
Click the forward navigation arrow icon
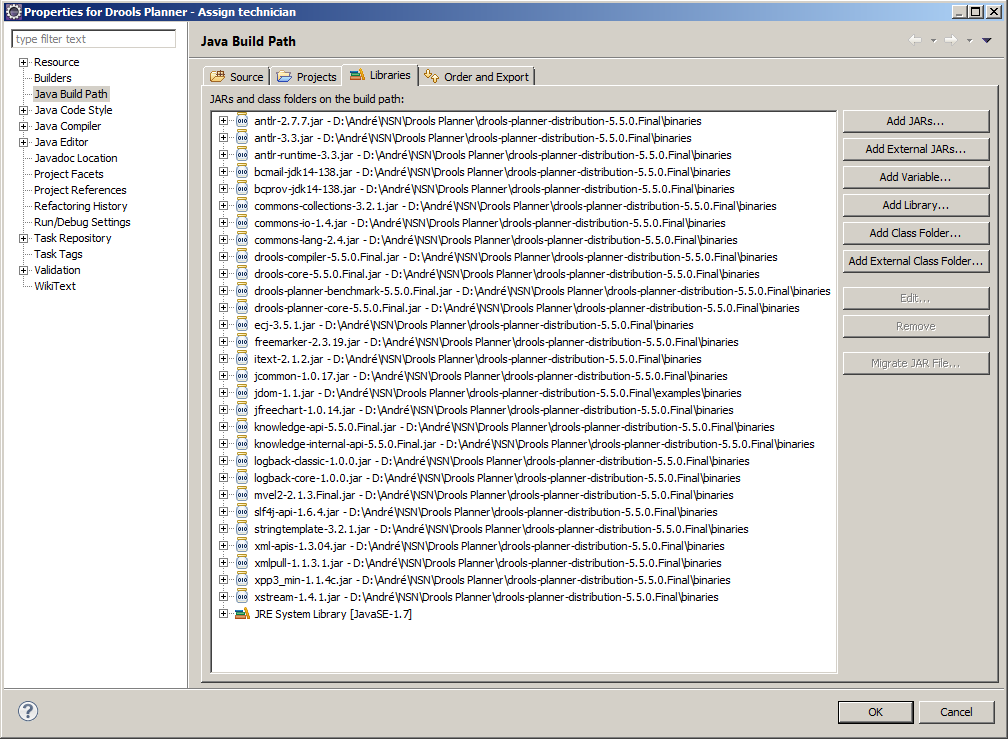pyautogui.click(x=950, y=40)
